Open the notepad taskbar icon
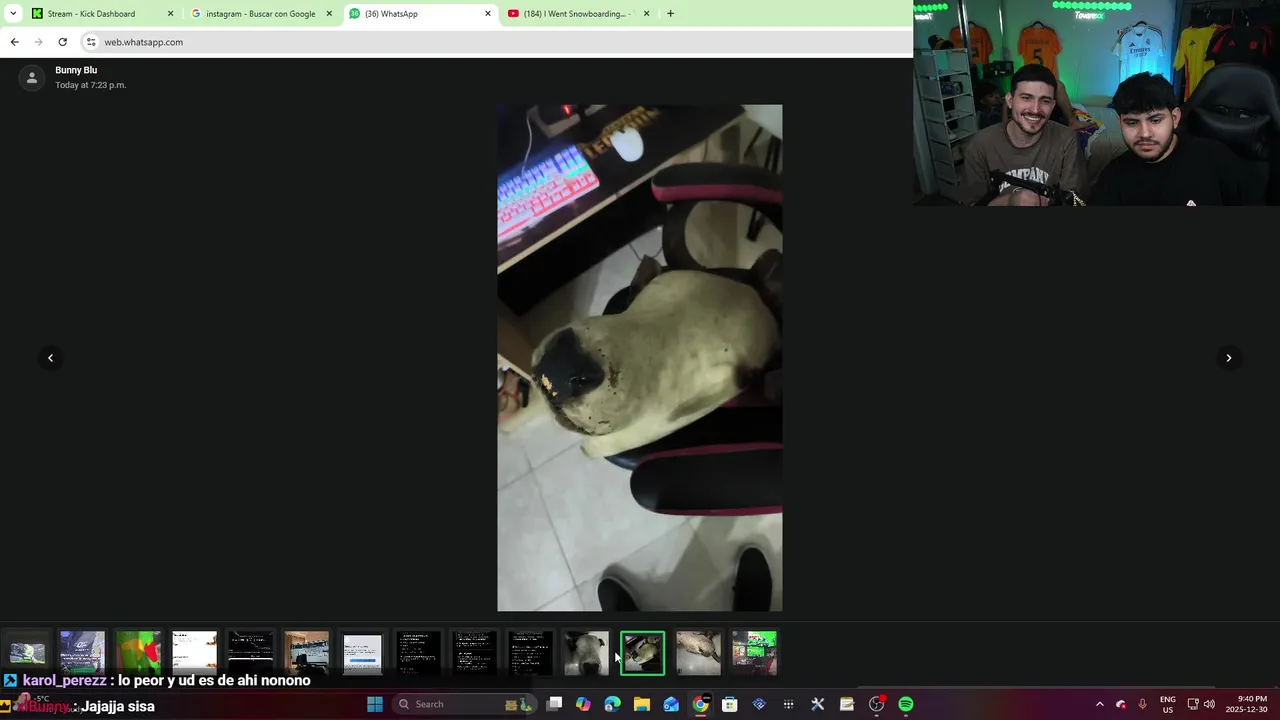Screen dimensions: 1280x720 (847, 704)
